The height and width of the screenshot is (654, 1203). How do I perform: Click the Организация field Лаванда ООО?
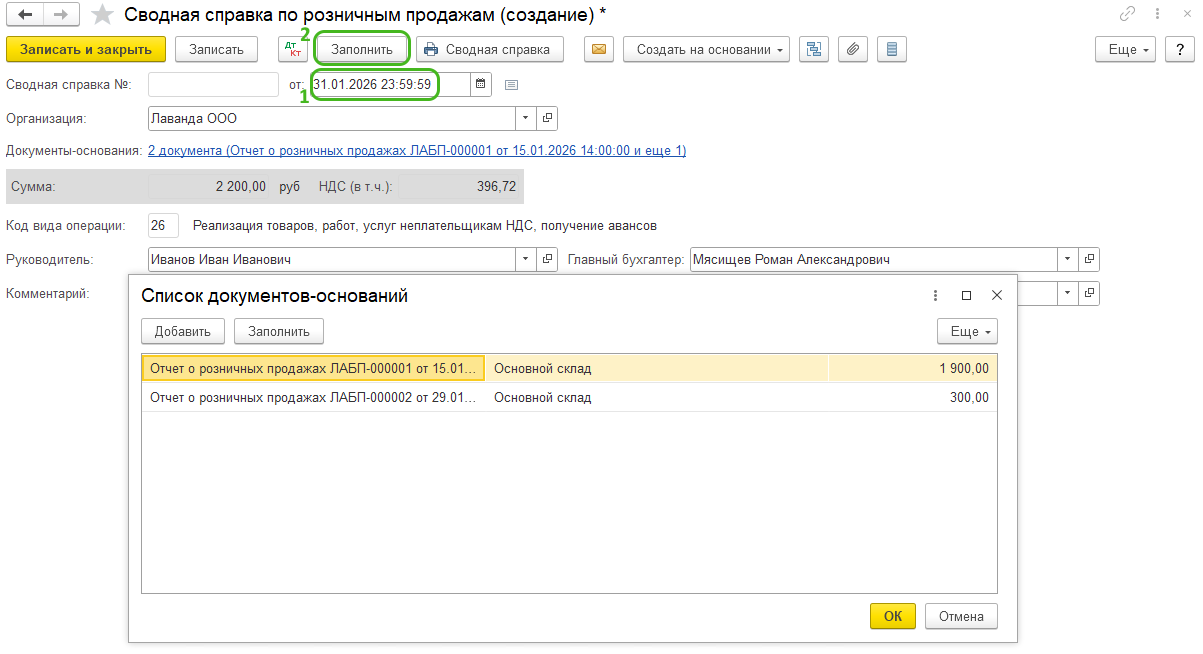point(332,118)
